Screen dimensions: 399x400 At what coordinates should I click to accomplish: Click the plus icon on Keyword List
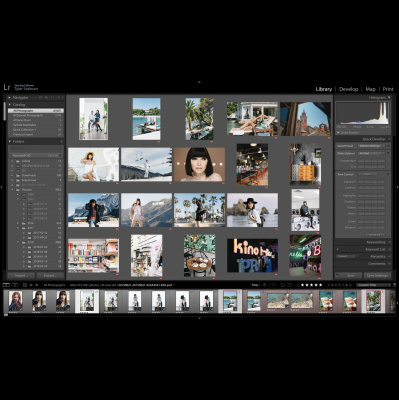click(x=337, y=249)
